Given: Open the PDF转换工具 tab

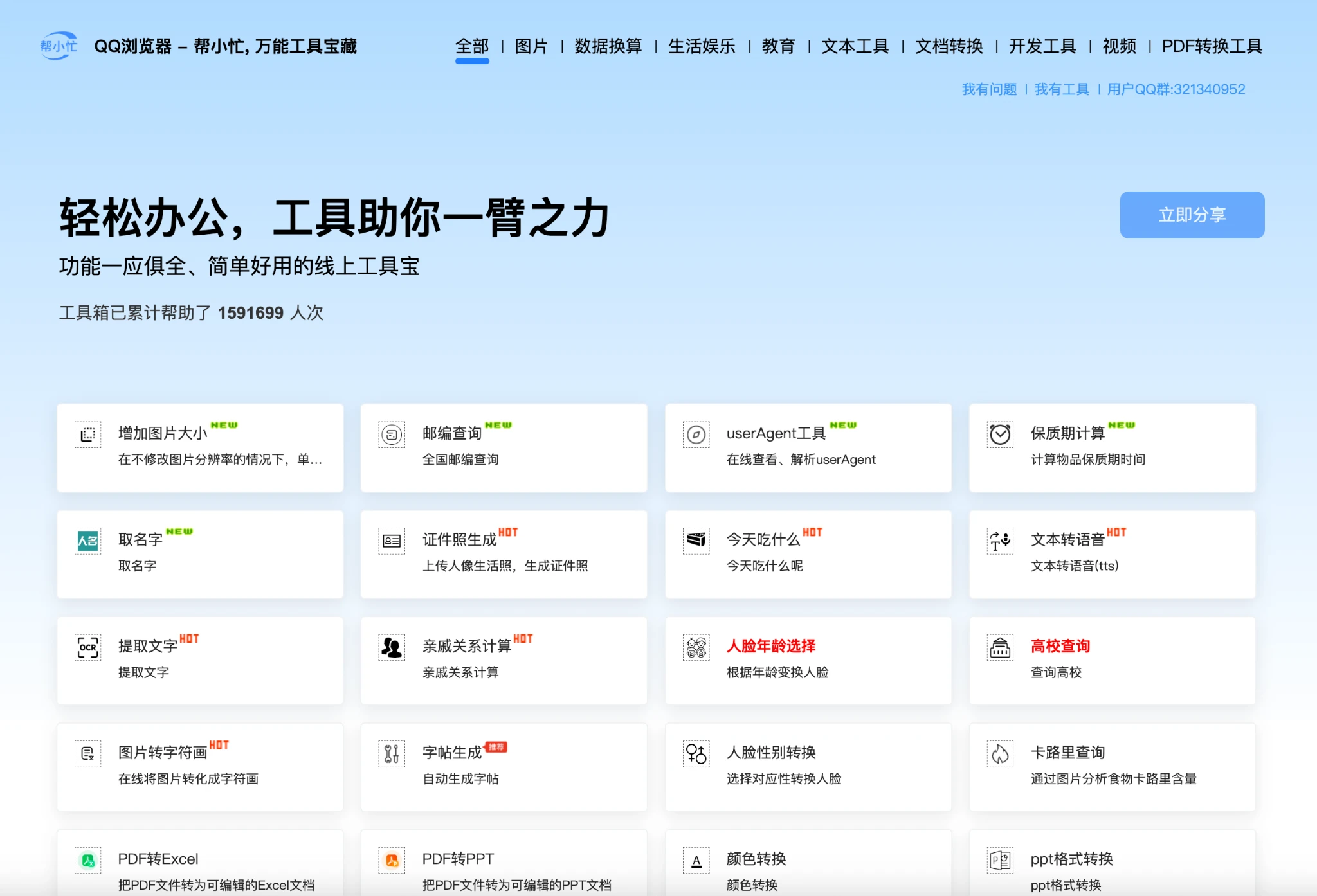Looking at the screenshot, I should point(1212,46).
